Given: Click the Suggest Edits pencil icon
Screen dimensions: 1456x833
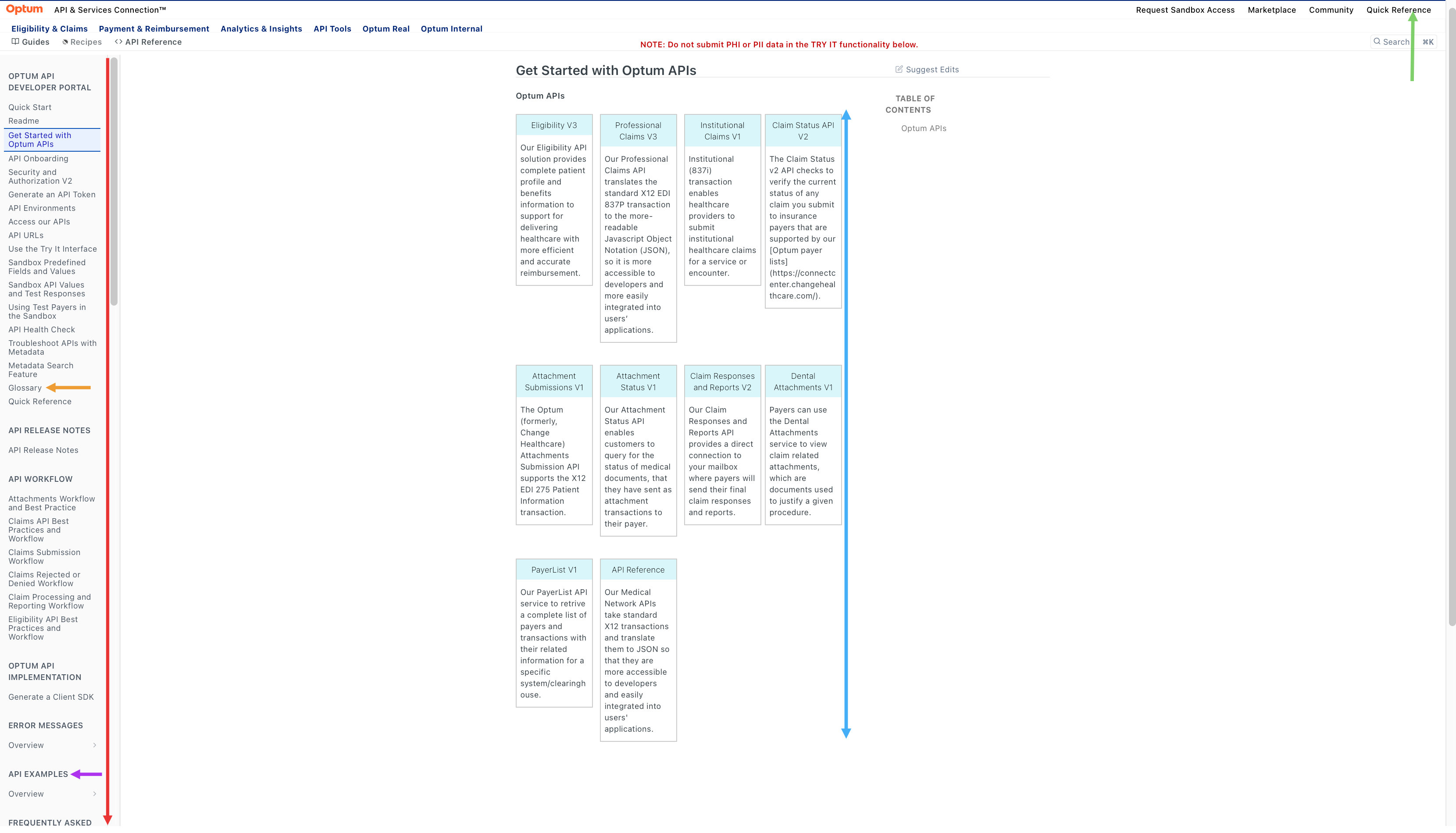Looking at the screenshot, I should 899,69.
